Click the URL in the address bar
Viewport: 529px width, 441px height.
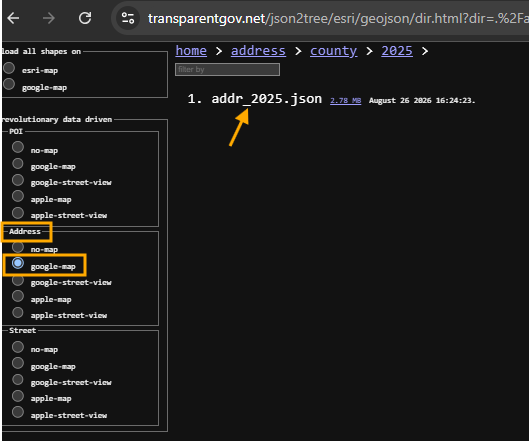point(338,19)
